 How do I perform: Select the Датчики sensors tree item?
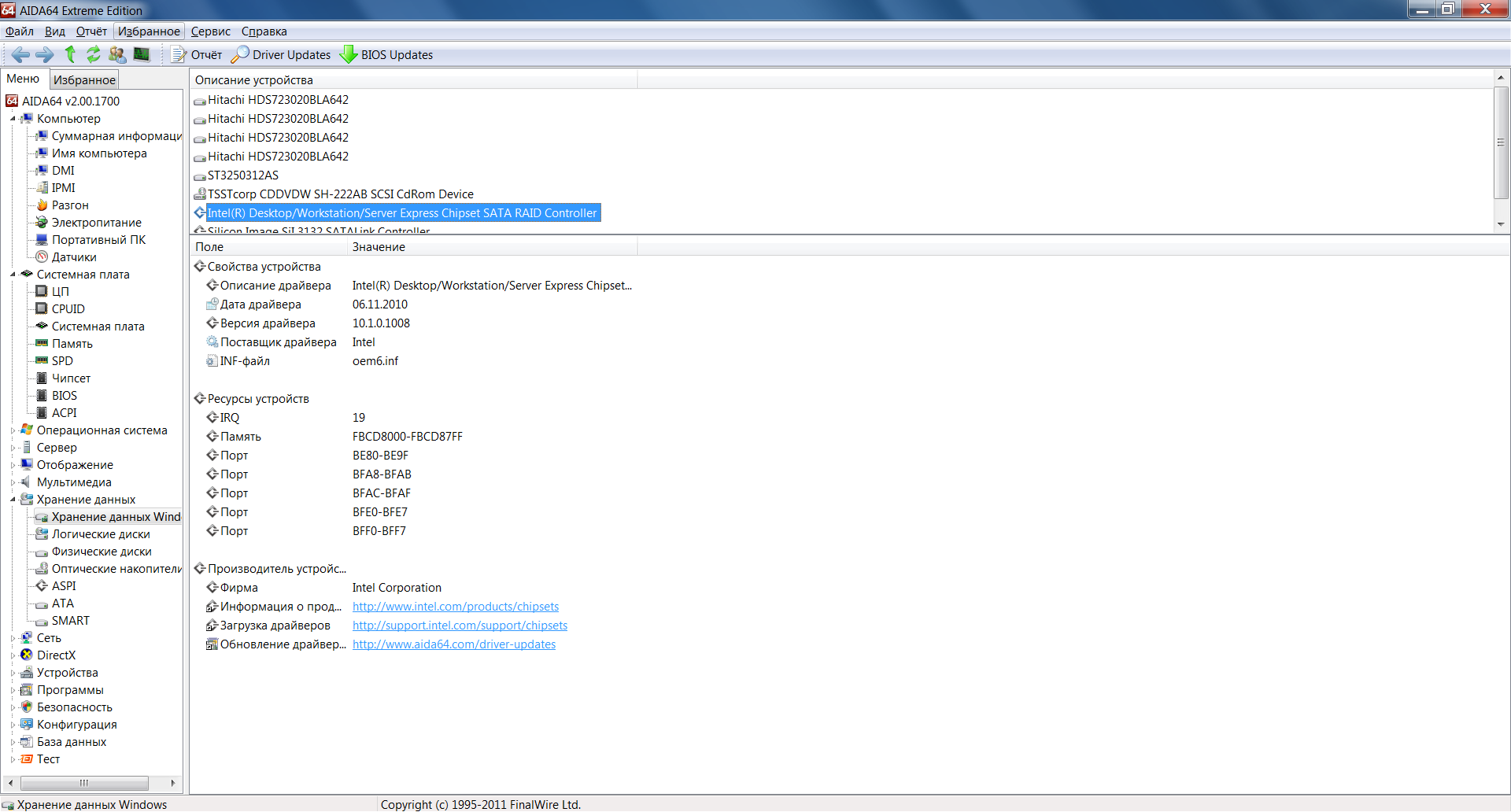[74, 257]
